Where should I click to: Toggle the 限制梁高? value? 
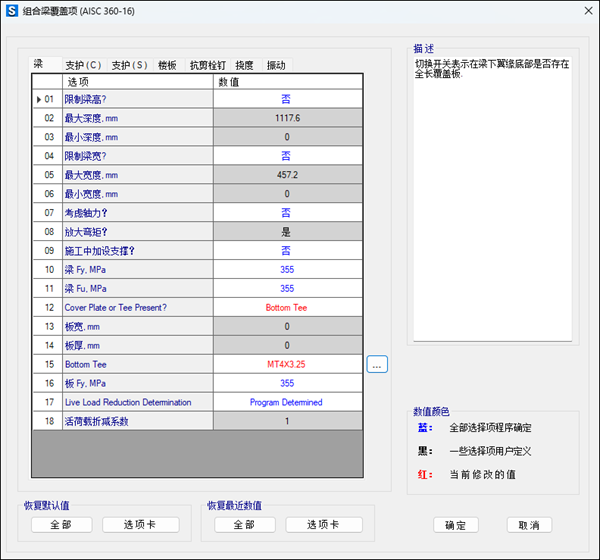(x=285, y=99)
